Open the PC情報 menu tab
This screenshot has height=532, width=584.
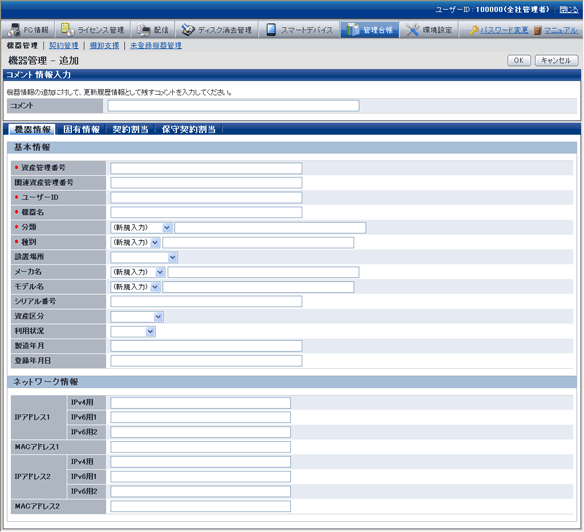pyautogui.click(x=28, y=30)
